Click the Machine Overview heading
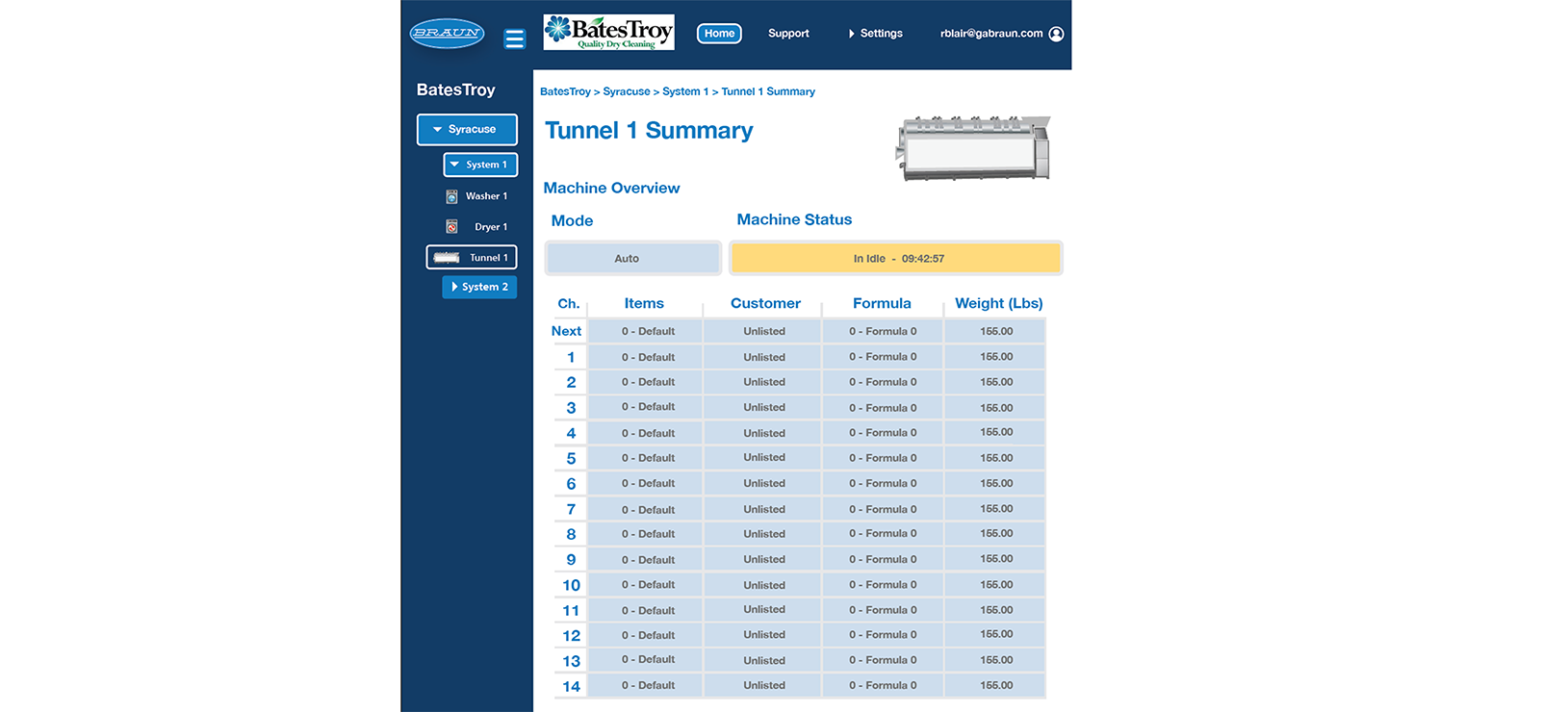The image size is (1568, 712). (611, 189)
